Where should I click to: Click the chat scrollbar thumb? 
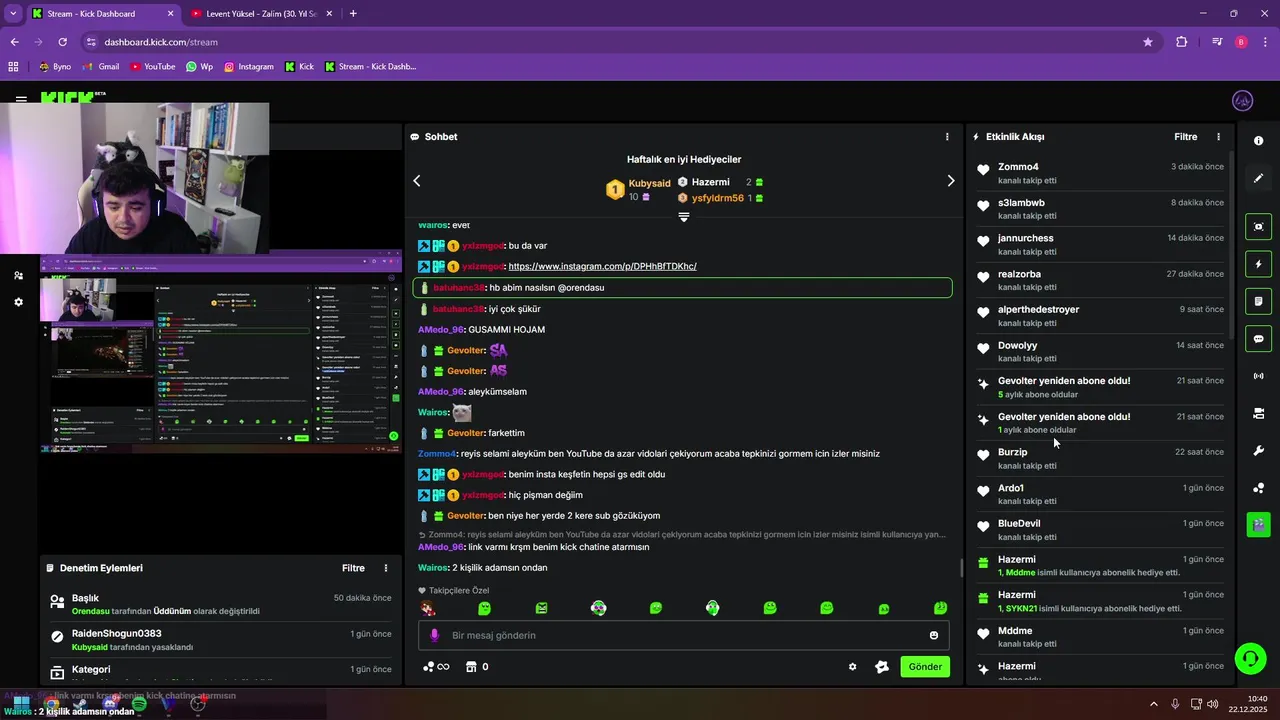962,567
